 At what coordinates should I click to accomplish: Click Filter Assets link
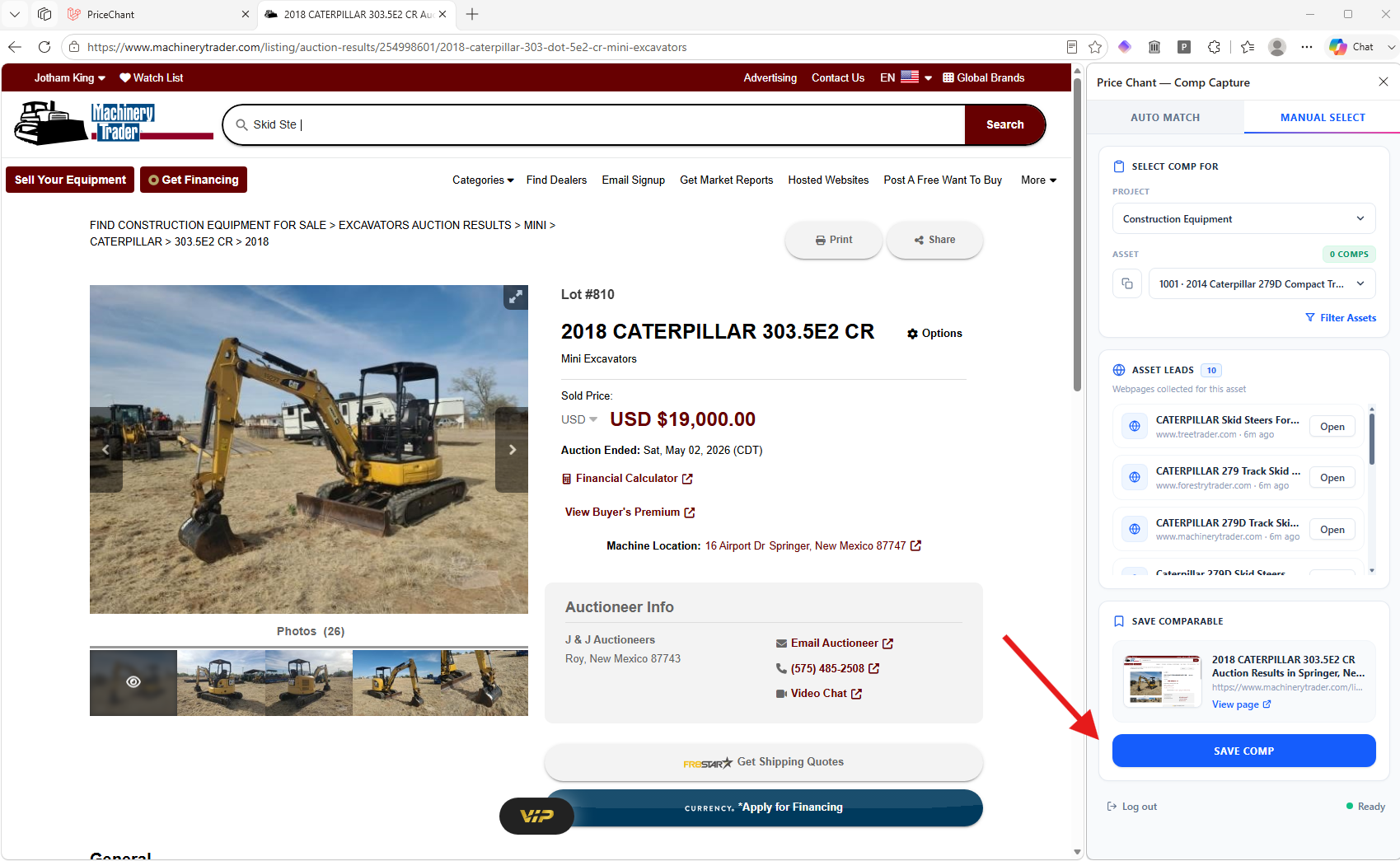click(x=1341, y=318)
